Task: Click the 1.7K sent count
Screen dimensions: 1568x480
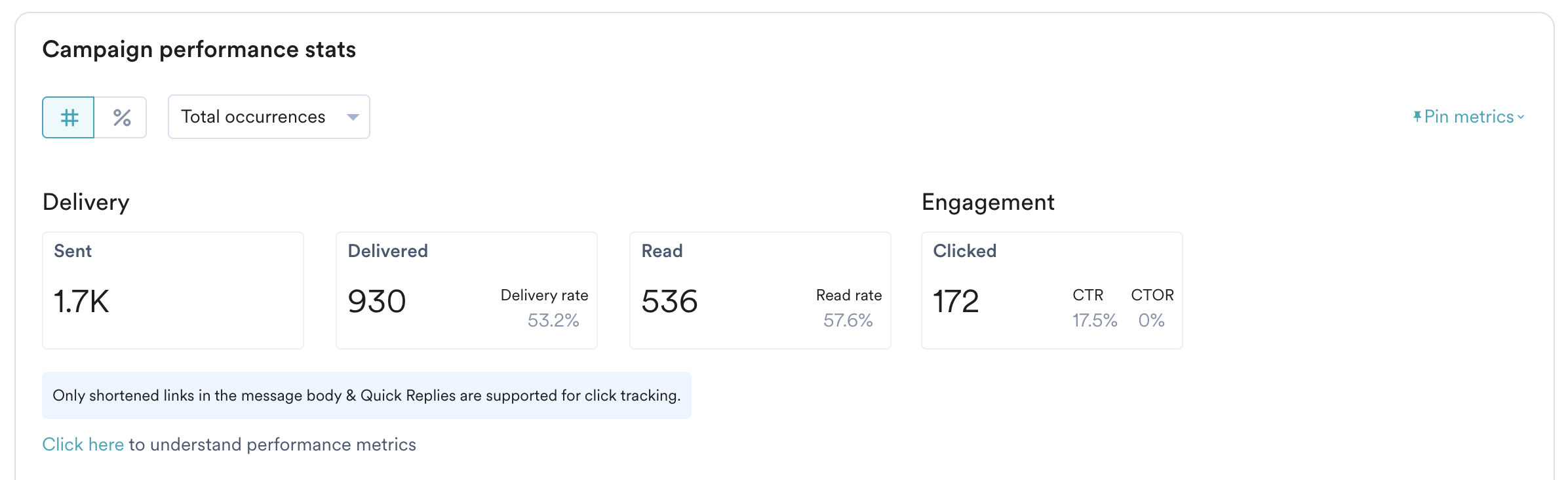Action: tap(81, 302)
